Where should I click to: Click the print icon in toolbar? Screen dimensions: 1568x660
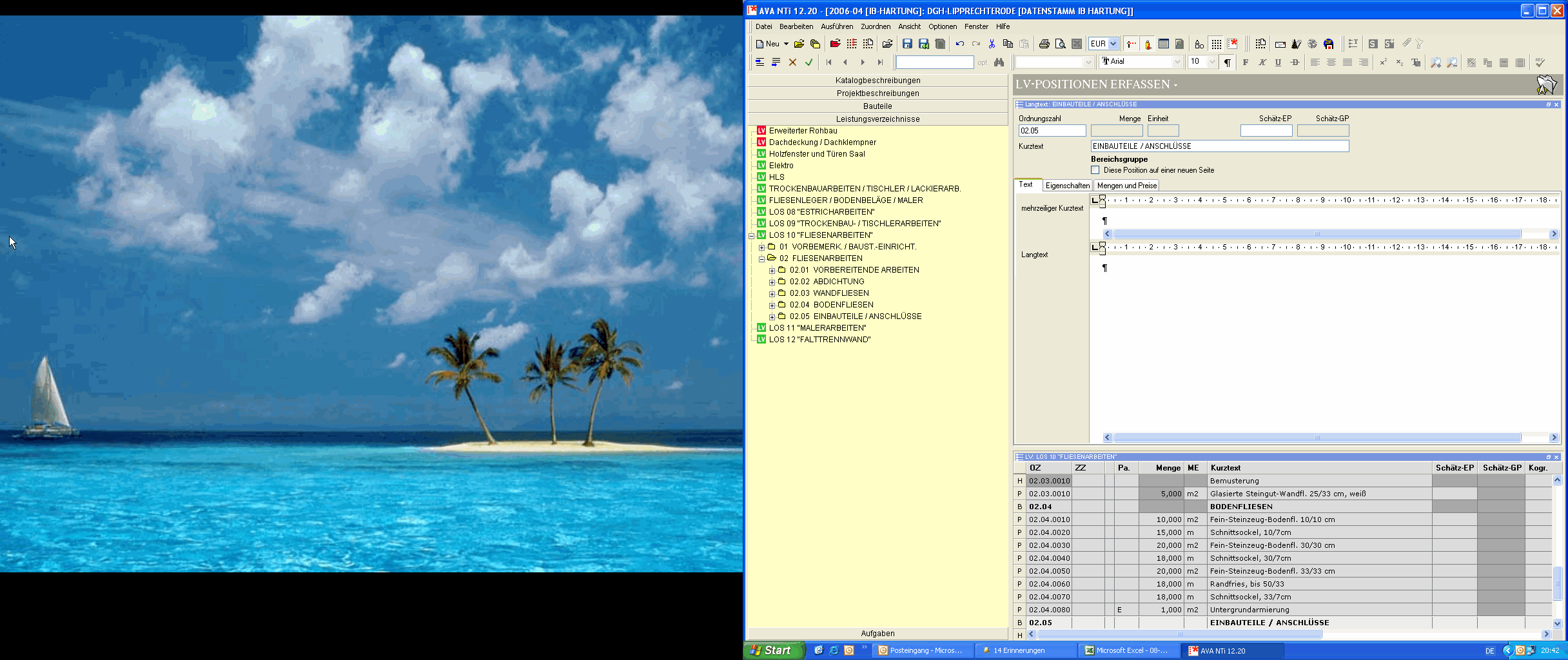coord(1044,44)
